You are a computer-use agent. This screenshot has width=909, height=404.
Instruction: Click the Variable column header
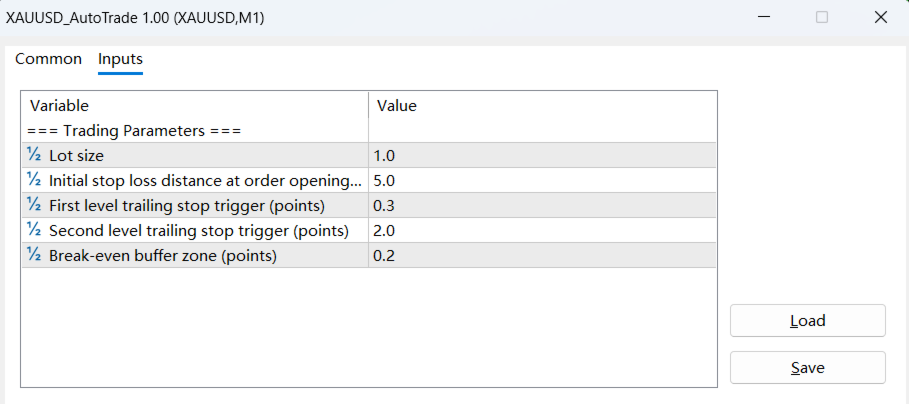point(195,105)
